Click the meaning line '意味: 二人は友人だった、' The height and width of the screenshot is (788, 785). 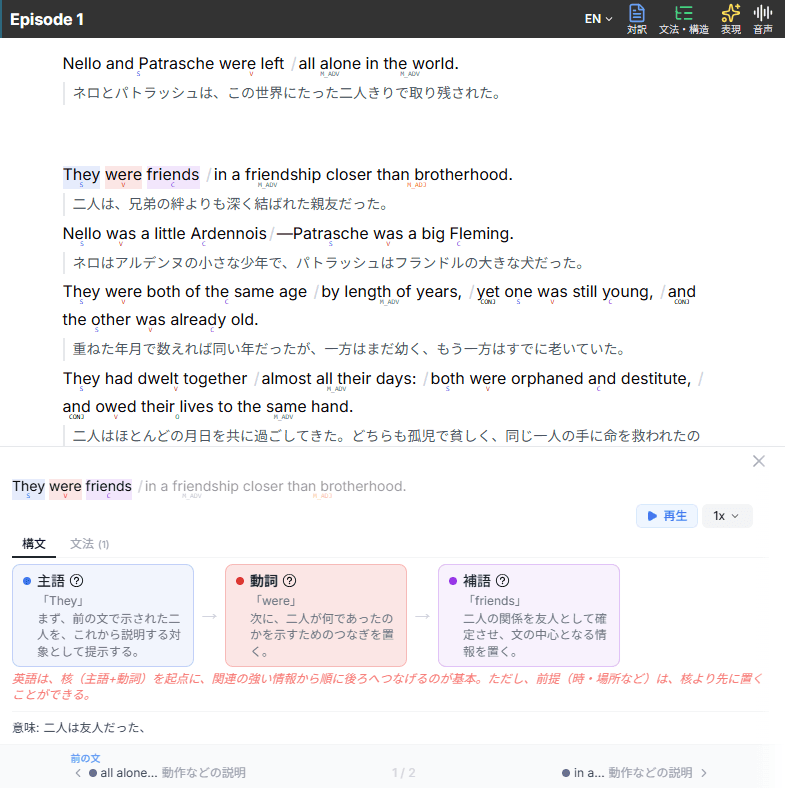point(79,728)
